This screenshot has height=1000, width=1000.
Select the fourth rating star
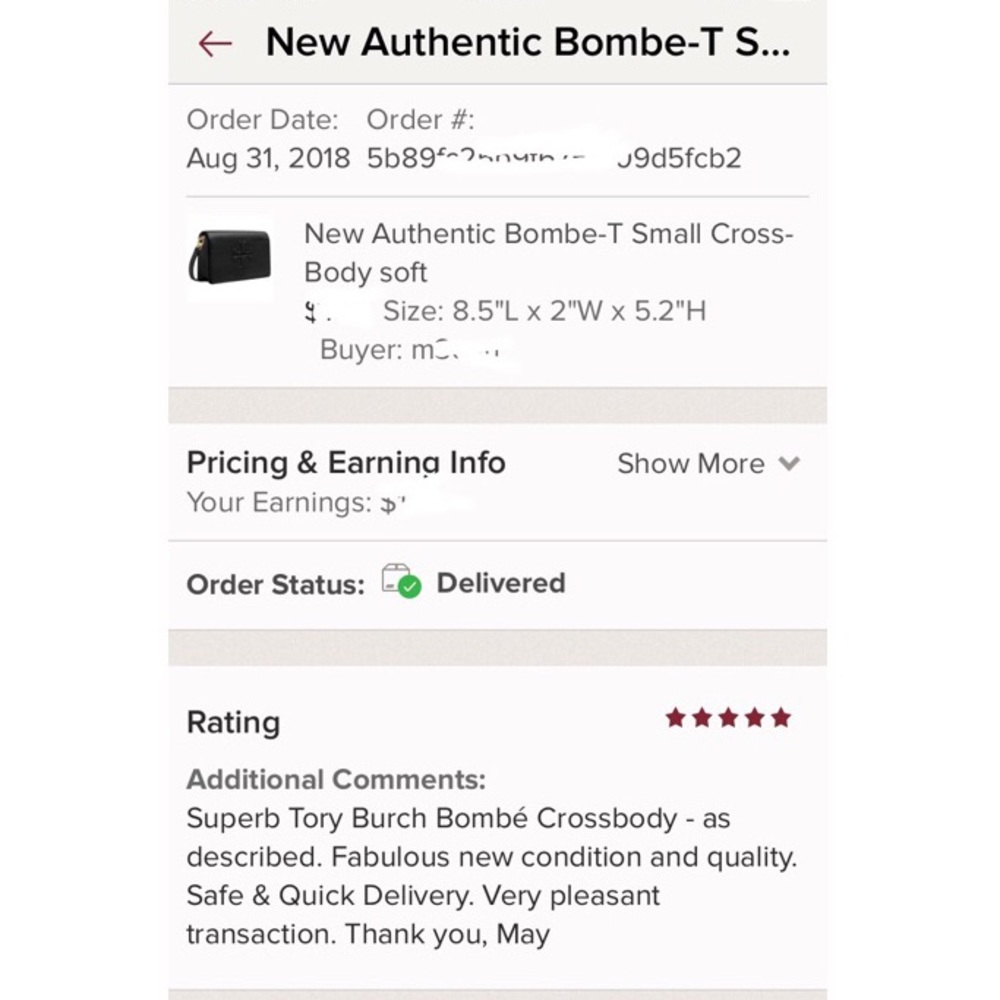[755, 716]
